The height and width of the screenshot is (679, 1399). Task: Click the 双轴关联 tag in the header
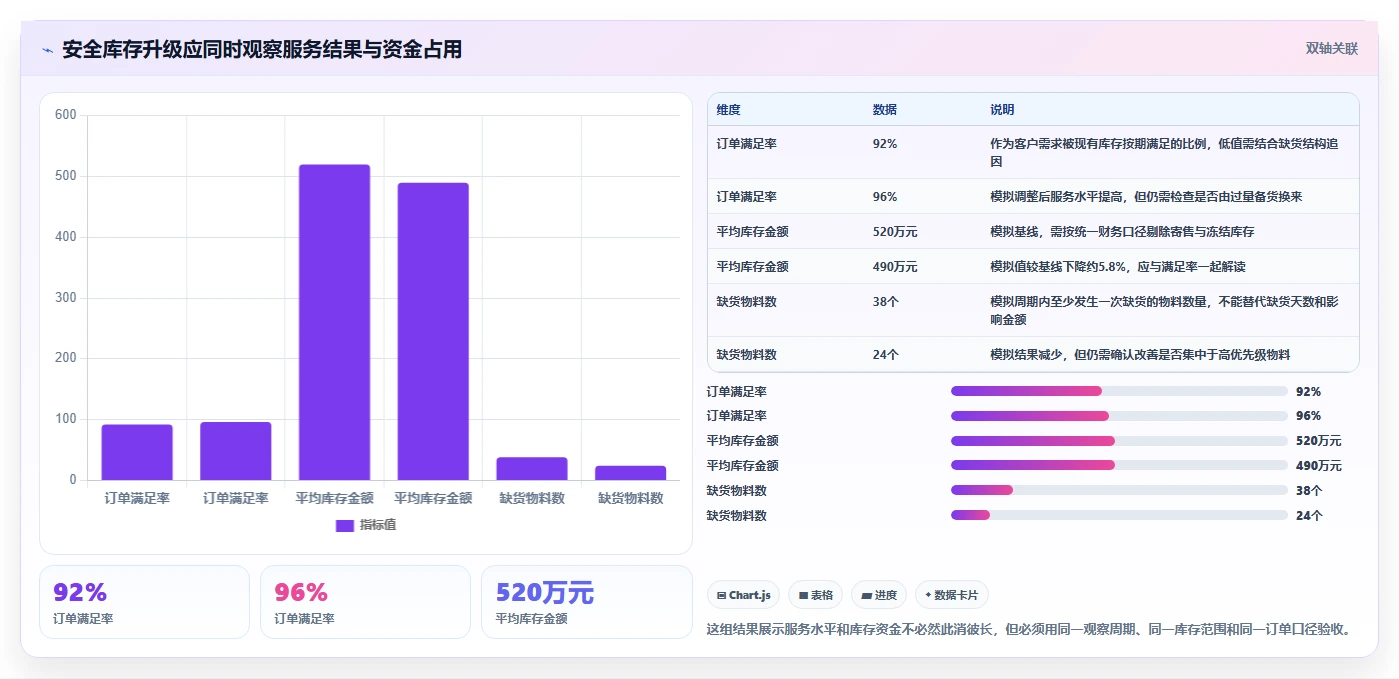point(1331,49)
